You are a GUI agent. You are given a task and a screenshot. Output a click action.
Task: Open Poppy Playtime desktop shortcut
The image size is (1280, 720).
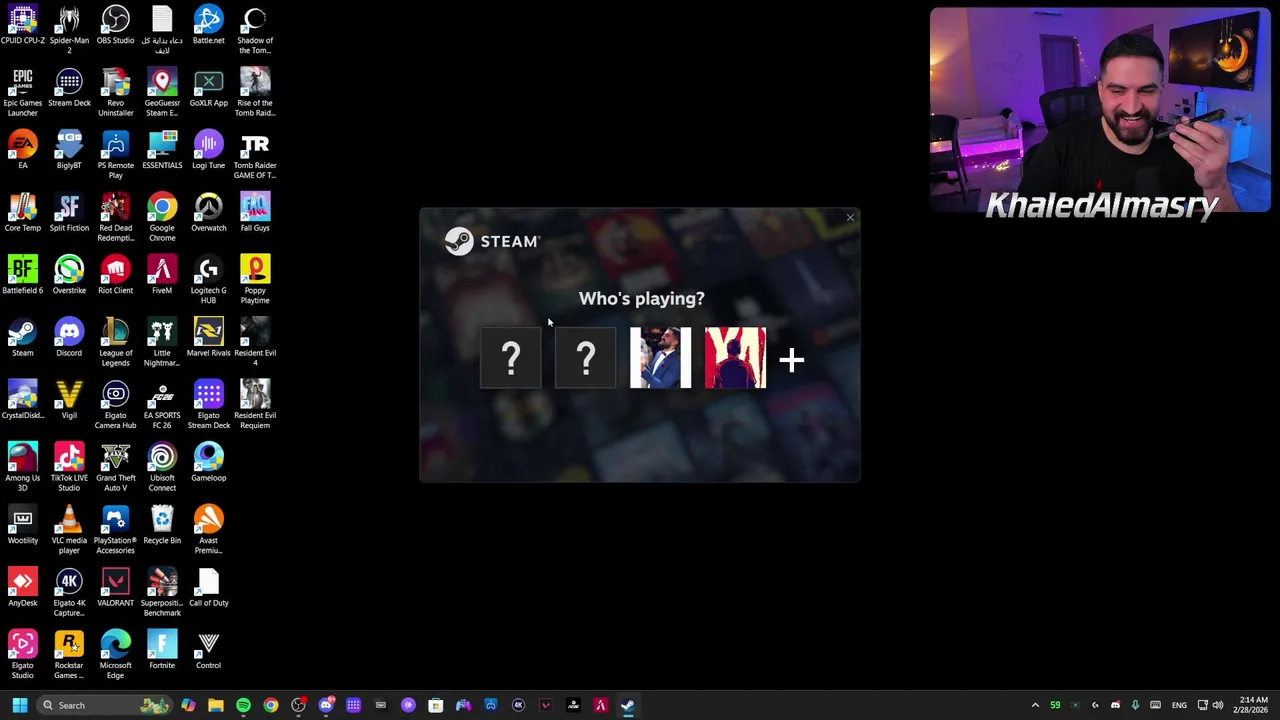(255, 280)
